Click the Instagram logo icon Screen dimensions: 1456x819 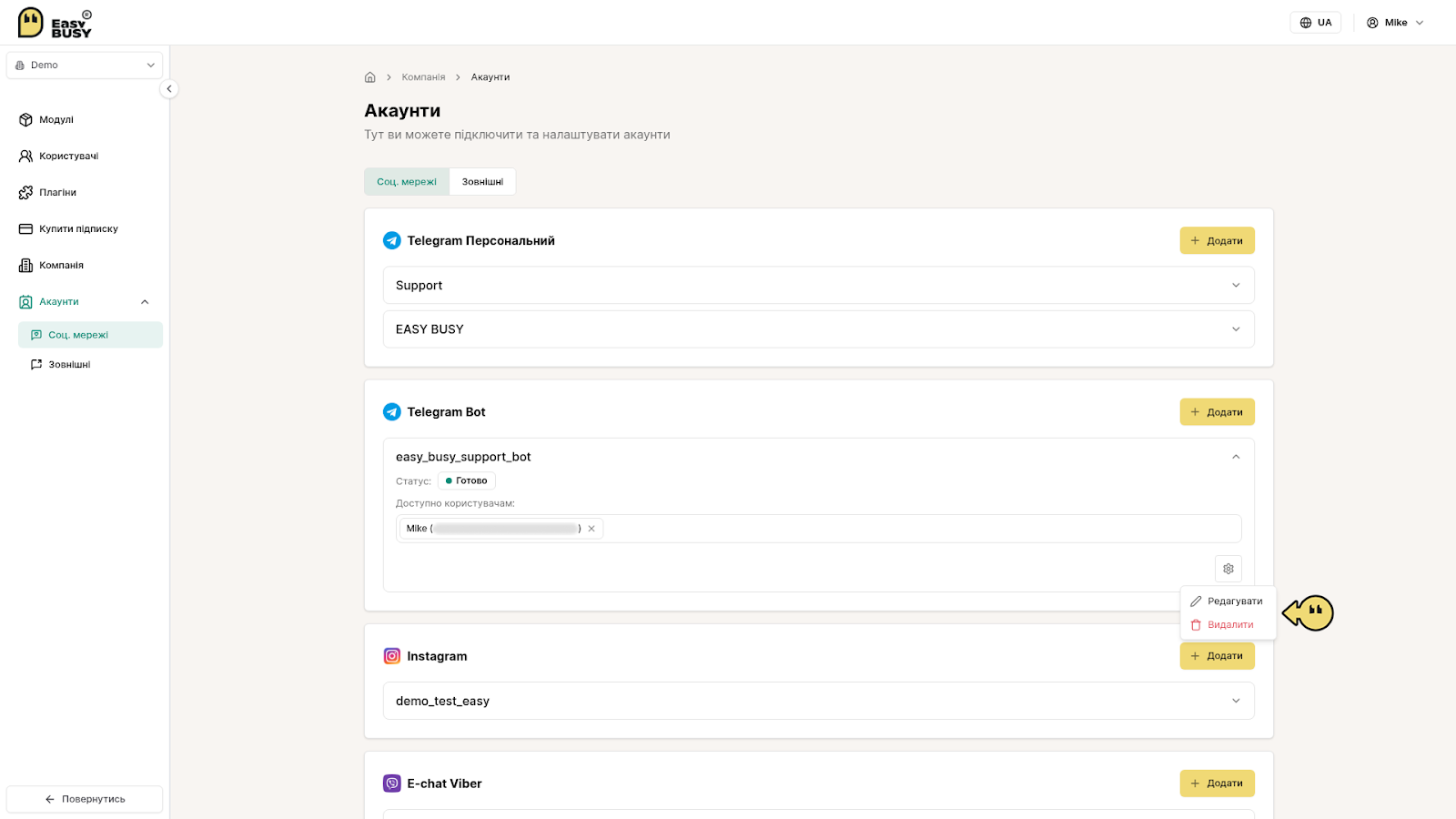[392, 656]
